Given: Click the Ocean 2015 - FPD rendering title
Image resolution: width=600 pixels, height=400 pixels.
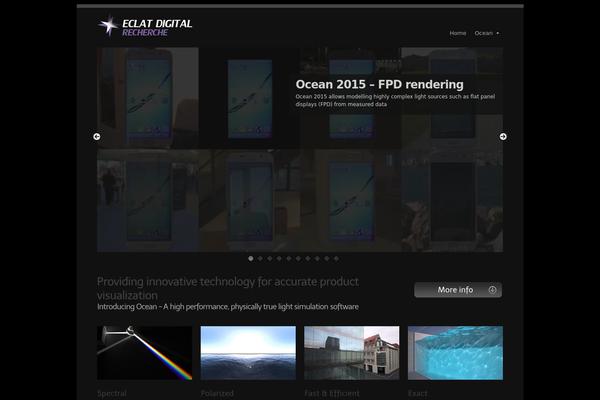Looking at the screenshot, I should [x=380, y=84].
